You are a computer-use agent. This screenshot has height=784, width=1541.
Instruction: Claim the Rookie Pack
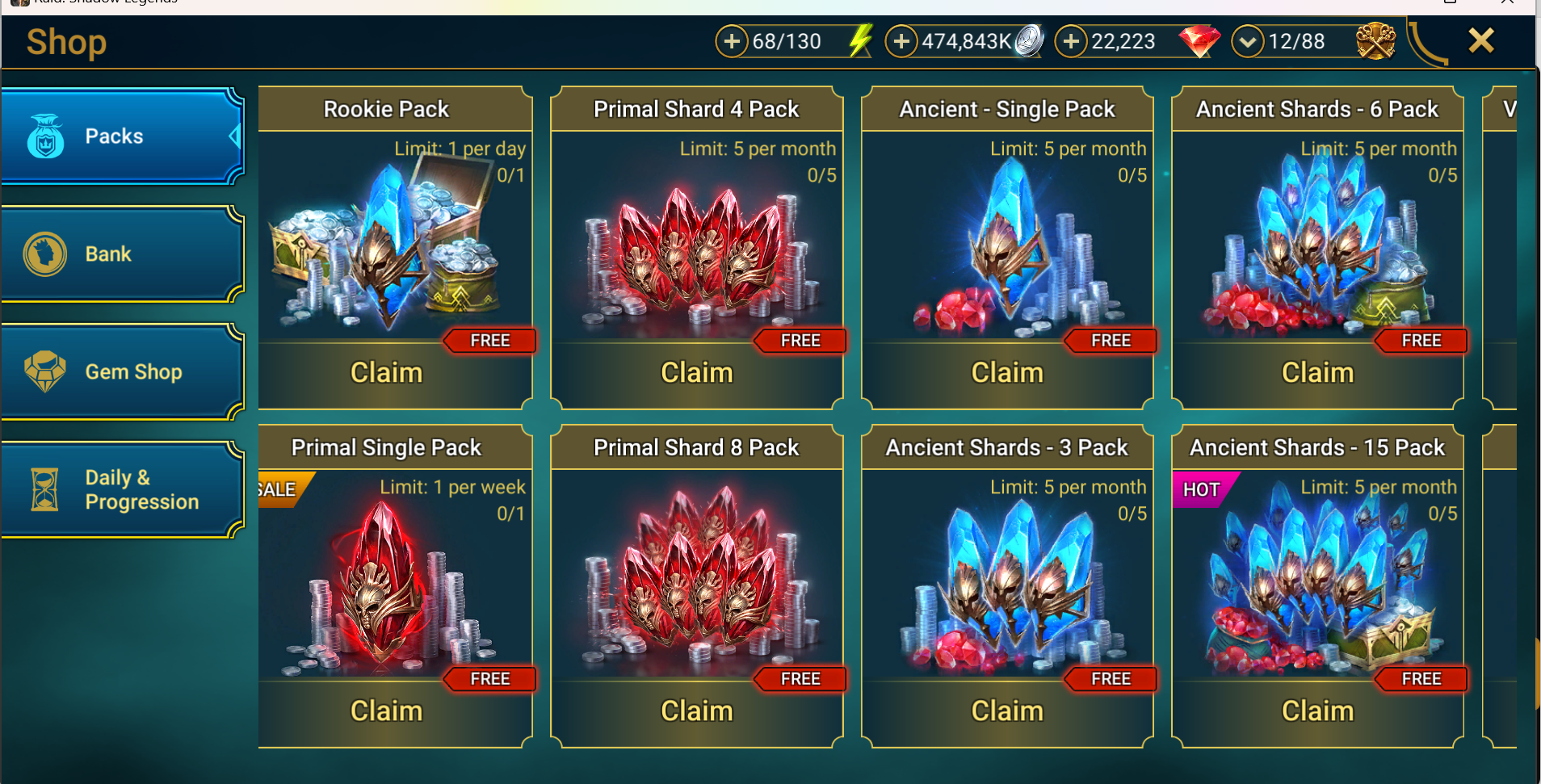click(387, 373)
